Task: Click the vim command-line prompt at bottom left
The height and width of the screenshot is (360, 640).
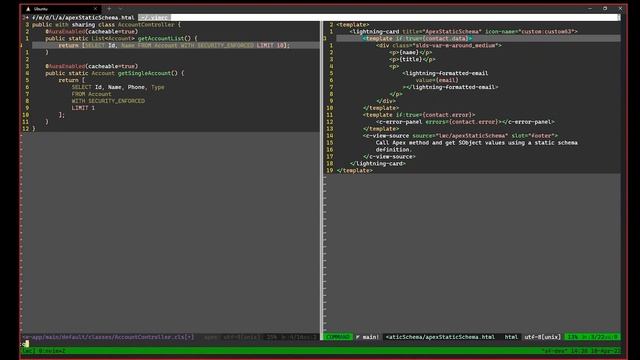Action: click(25, 344)
